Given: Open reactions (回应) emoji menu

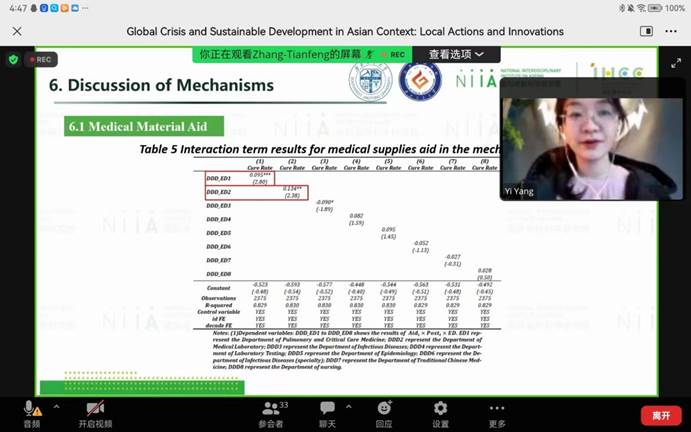Looking at the screenshot, I should tap(384, 413).
